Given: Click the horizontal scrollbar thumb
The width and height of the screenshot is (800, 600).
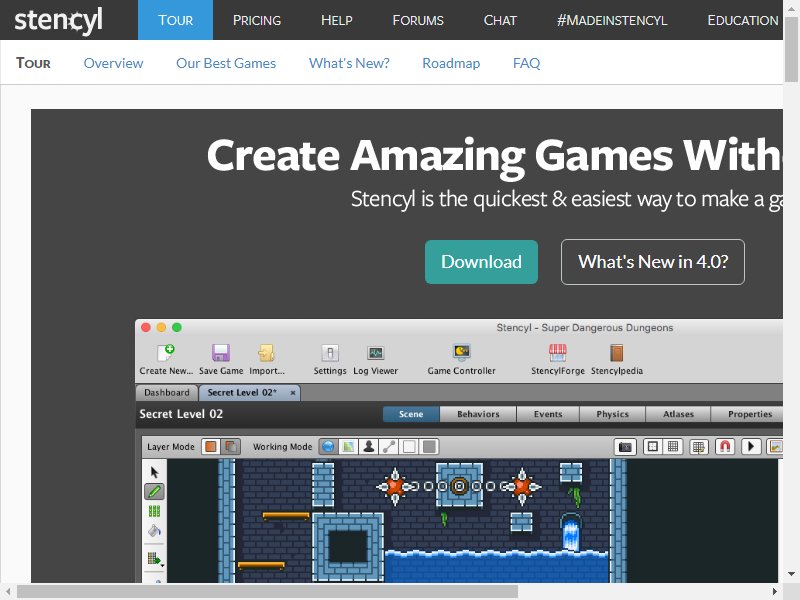Looking at the screenshot, I should (267, 592).
